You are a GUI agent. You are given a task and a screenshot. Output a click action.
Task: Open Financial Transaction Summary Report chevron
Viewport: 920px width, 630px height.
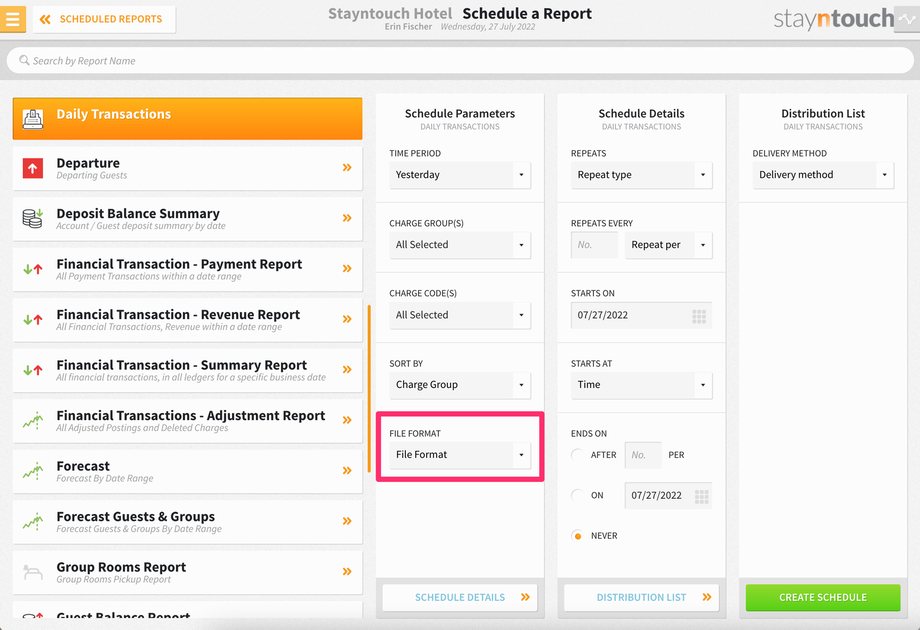pos(347,370)
